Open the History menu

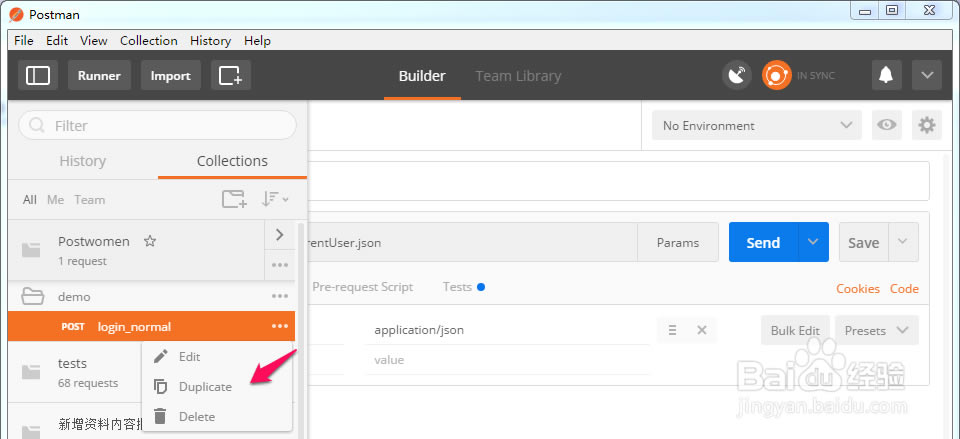click(210, 40)
